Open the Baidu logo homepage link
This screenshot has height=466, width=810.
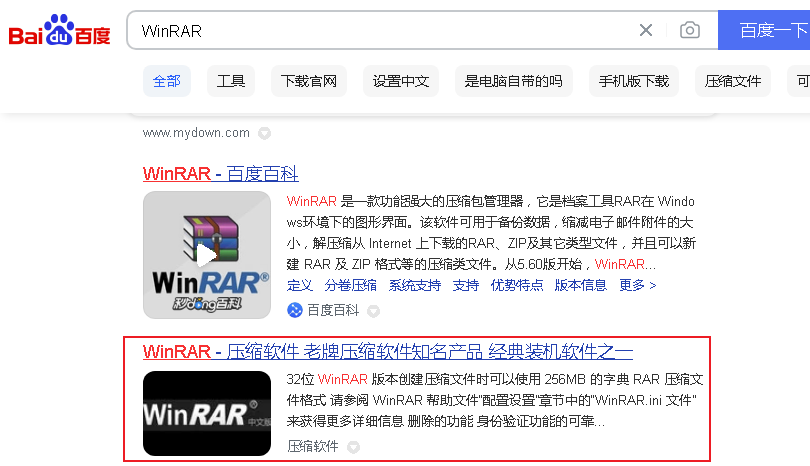(x=59, y=30)
